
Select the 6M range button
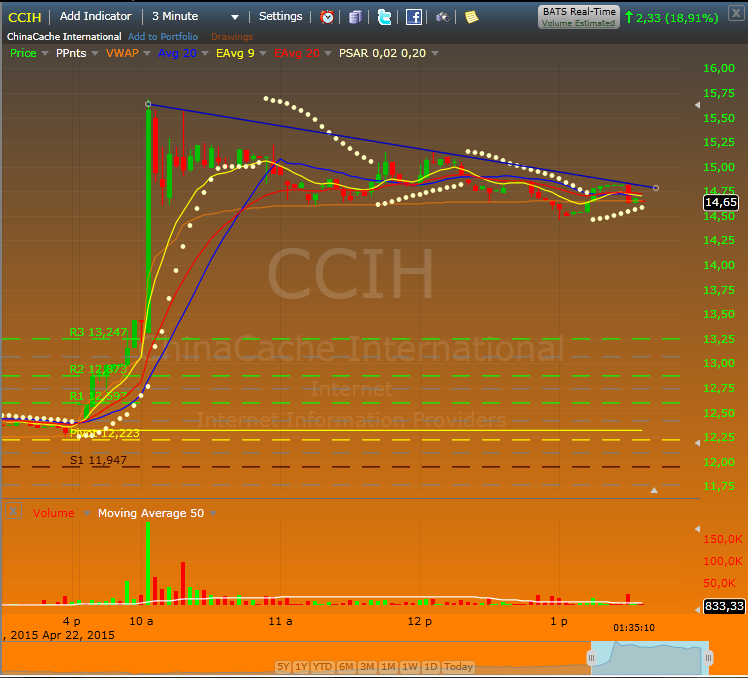tap(346, 667)
